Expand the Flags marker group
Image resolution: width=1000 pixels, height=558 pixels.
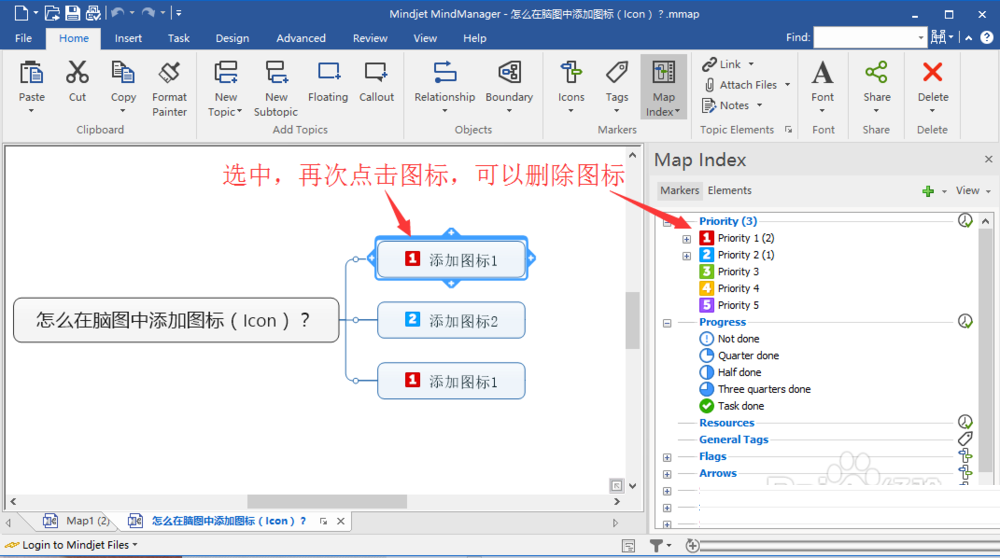point(667,457)
